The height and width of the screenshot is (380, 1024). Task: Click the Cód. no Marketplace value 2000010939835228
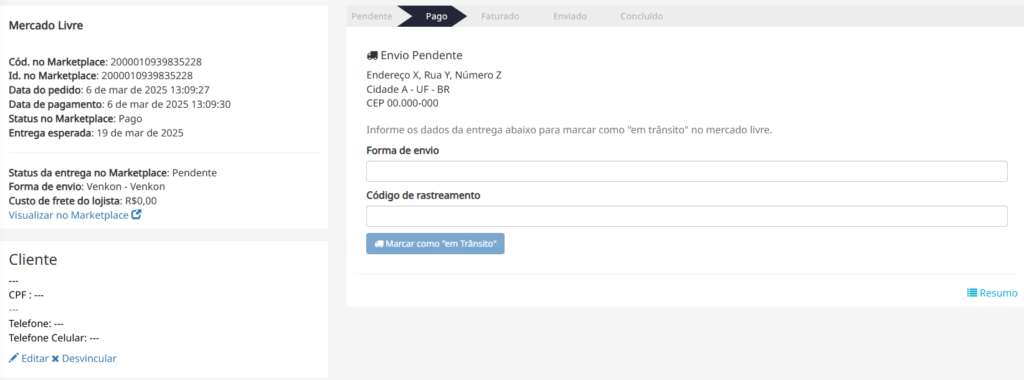155,63
